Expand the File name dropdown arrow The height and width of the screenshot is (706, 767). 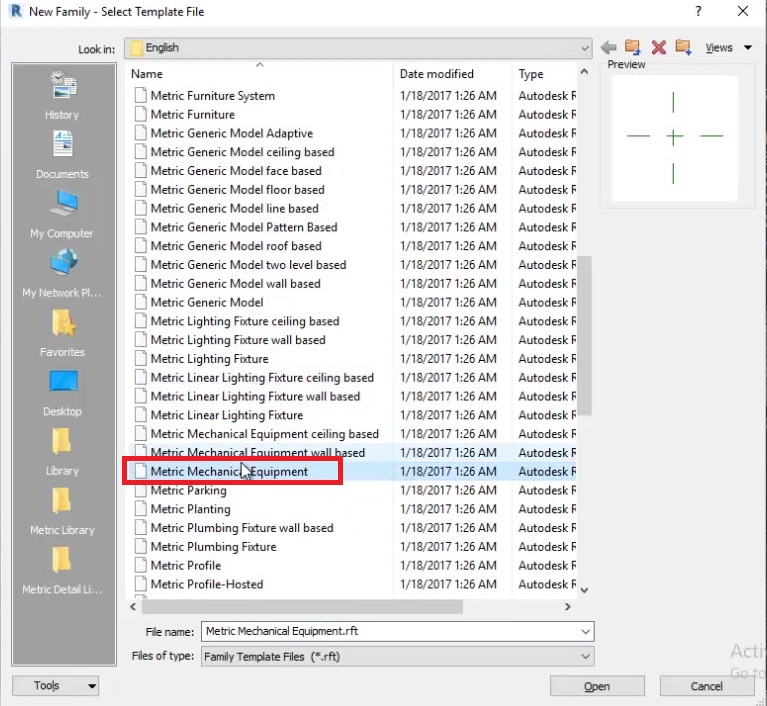point(586,631)
